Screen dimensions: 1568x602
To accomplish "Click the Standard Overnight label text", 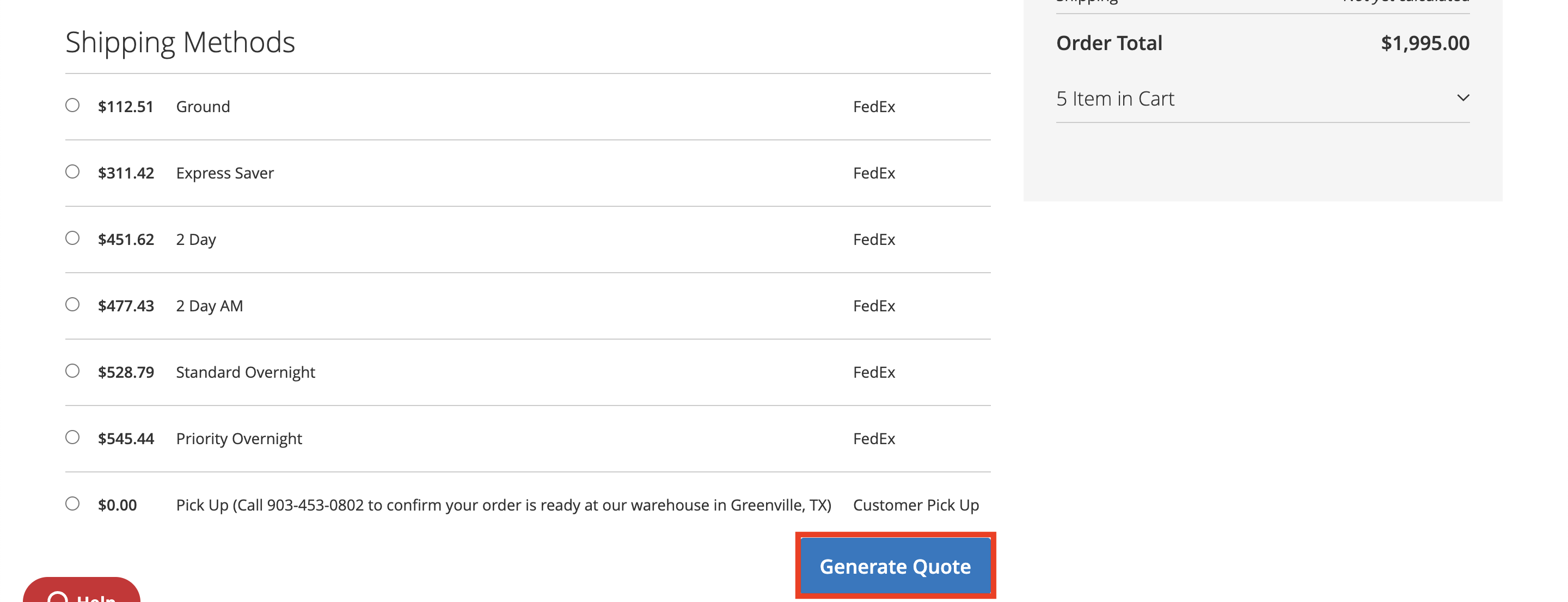I will [x=246, y=372].
